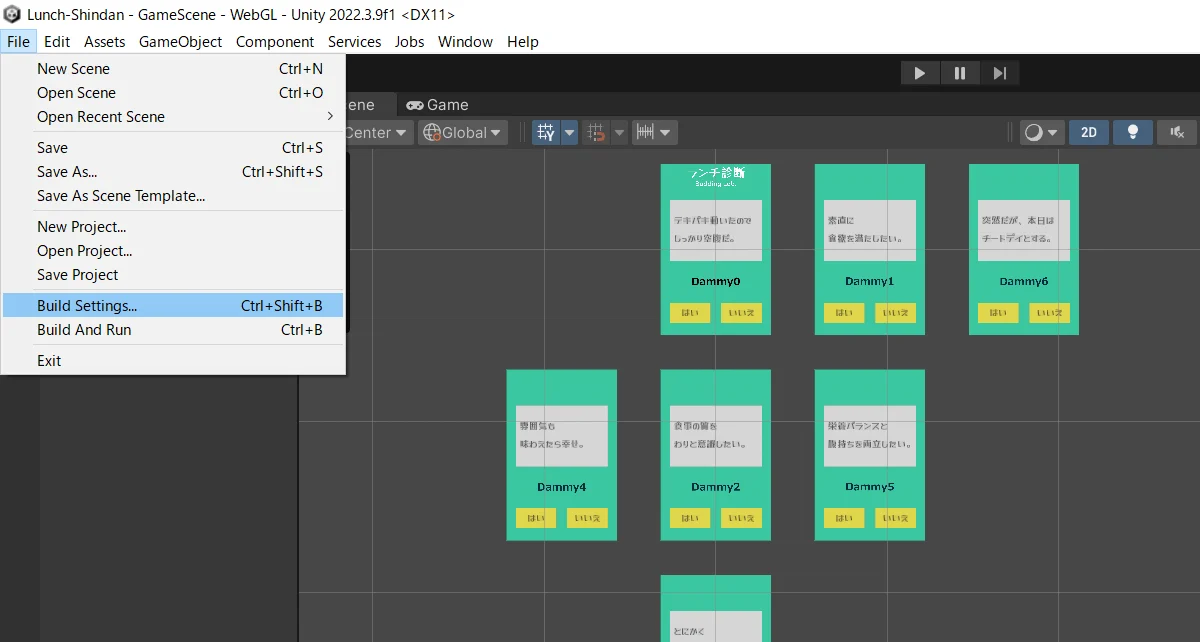Expand Open Recent Scene submenu

pos(173,117)
